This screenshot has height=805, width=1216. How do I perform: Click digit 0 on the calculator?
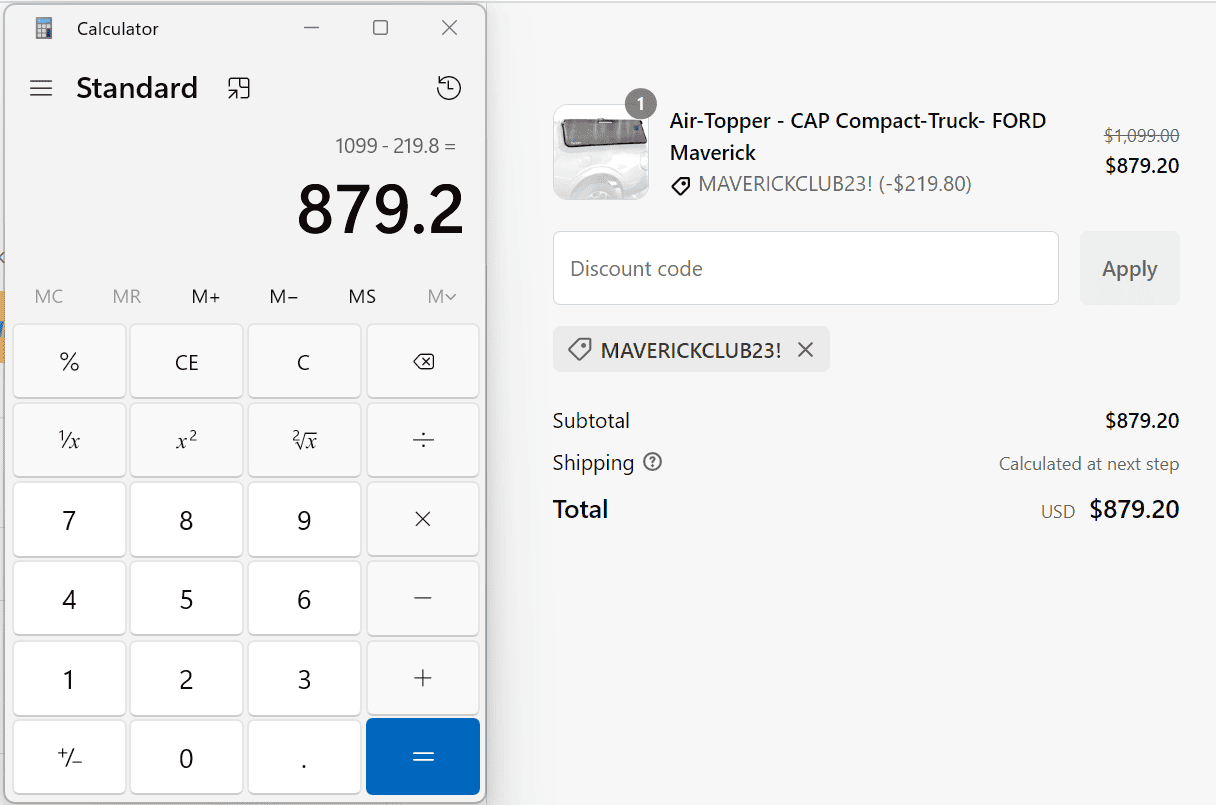tap(186, 757)
